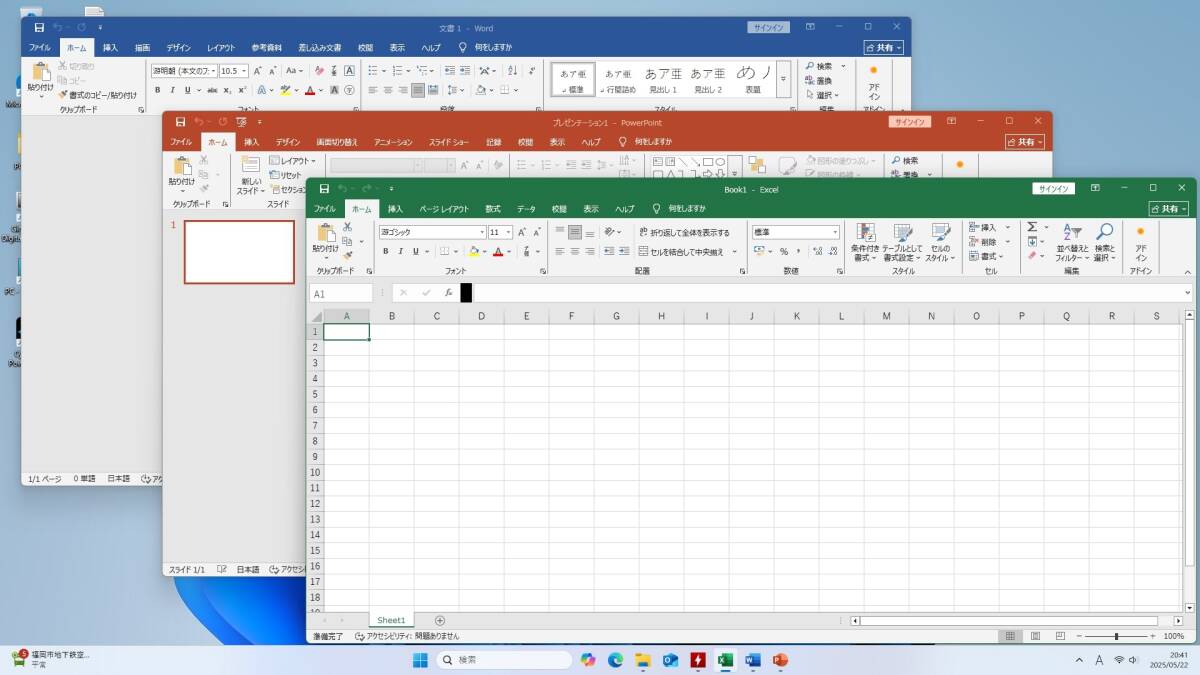1200x675 pixels.
Task: Open Excel's font name combo box (游ゴシック)
Action: point(432,232)
